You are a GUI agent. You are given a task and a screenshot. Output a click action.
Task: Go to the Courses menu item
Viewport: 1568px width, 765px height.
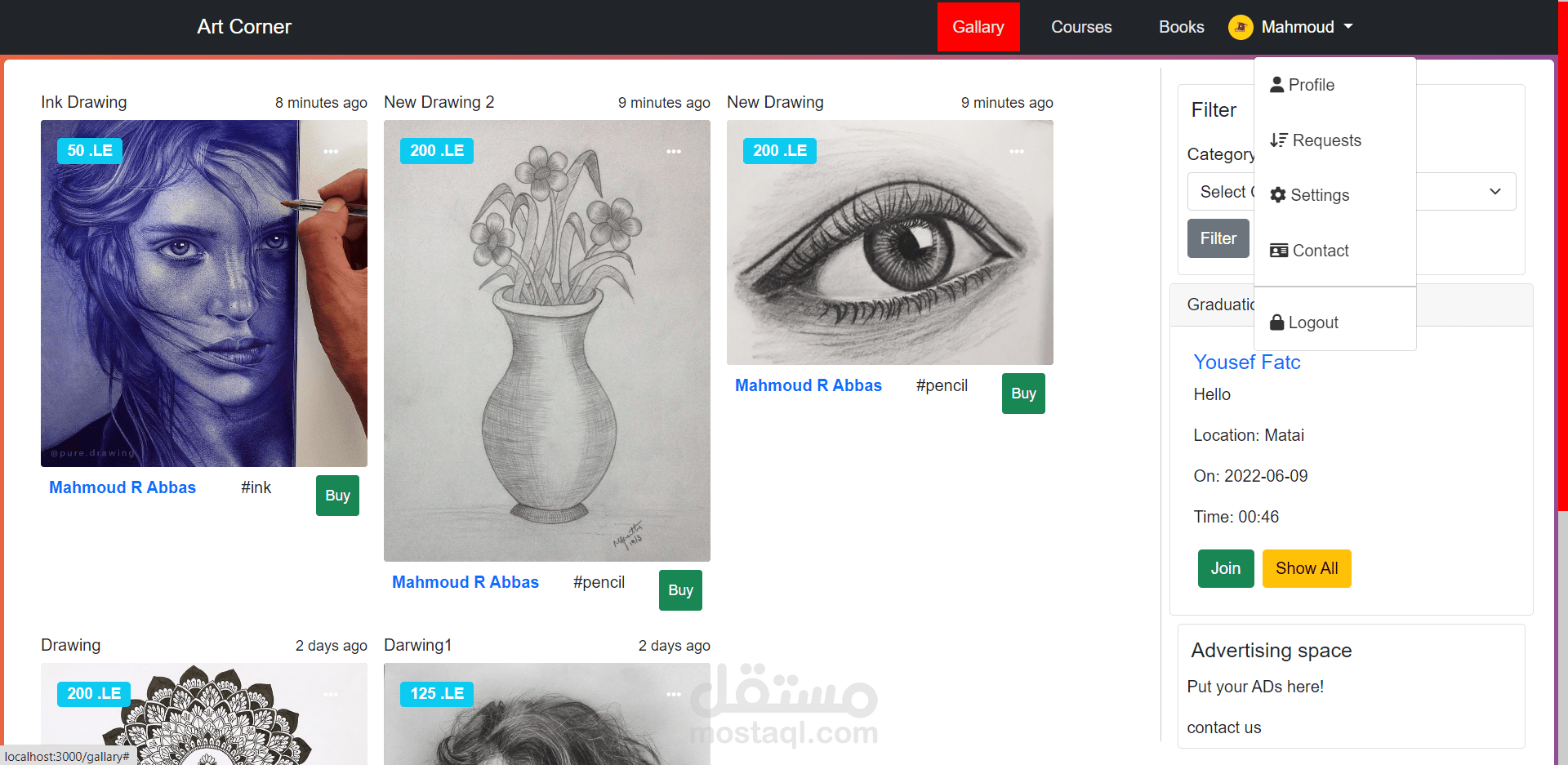tap(1081, 27)
